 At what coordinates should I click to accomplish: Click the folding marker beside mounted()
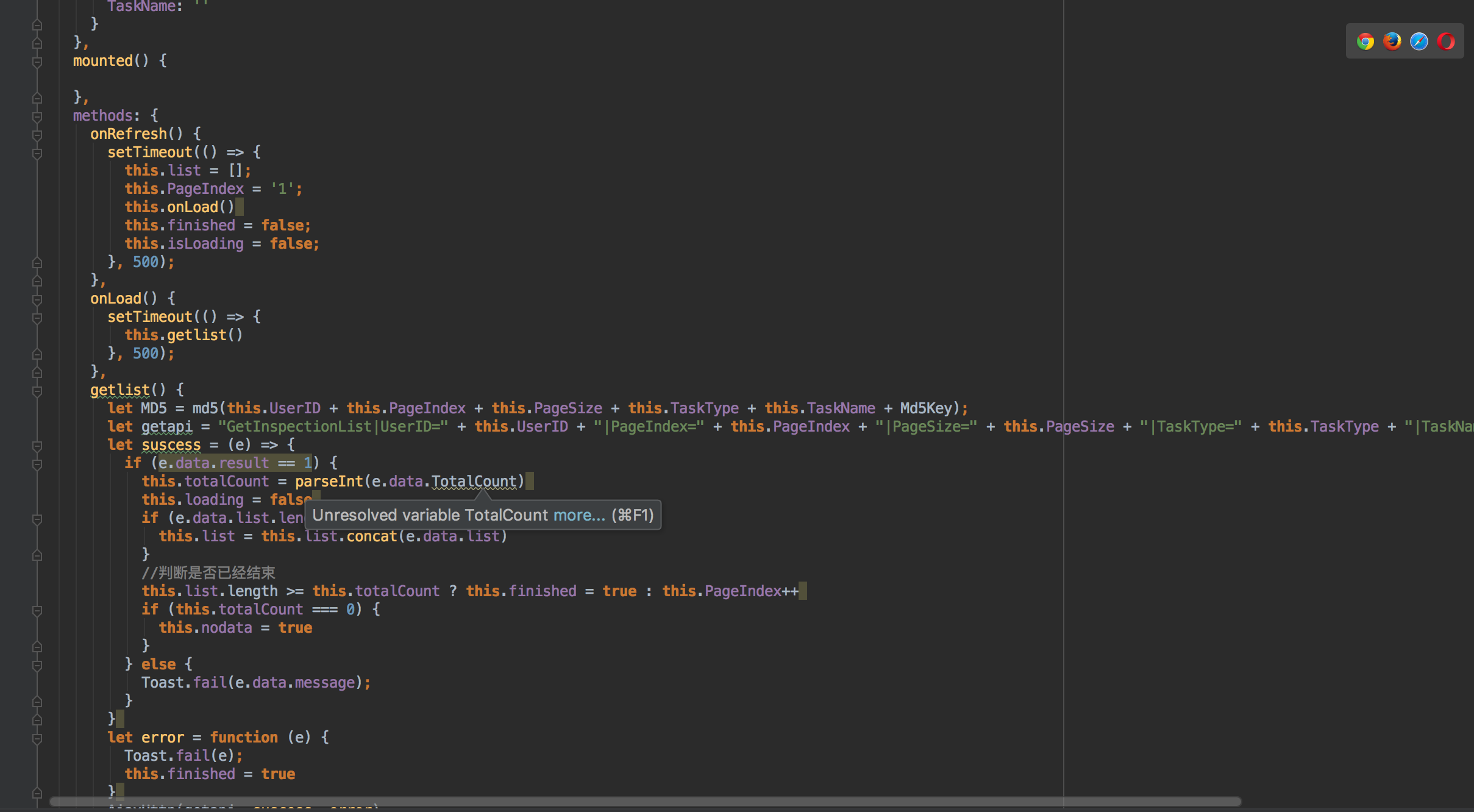tap(37, 61)
